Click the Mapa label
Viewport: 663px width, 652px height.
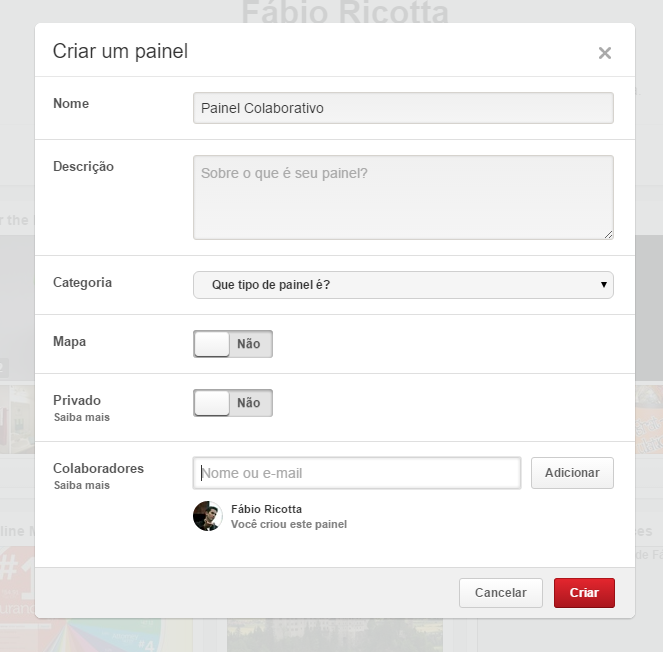tap(69, 341)
